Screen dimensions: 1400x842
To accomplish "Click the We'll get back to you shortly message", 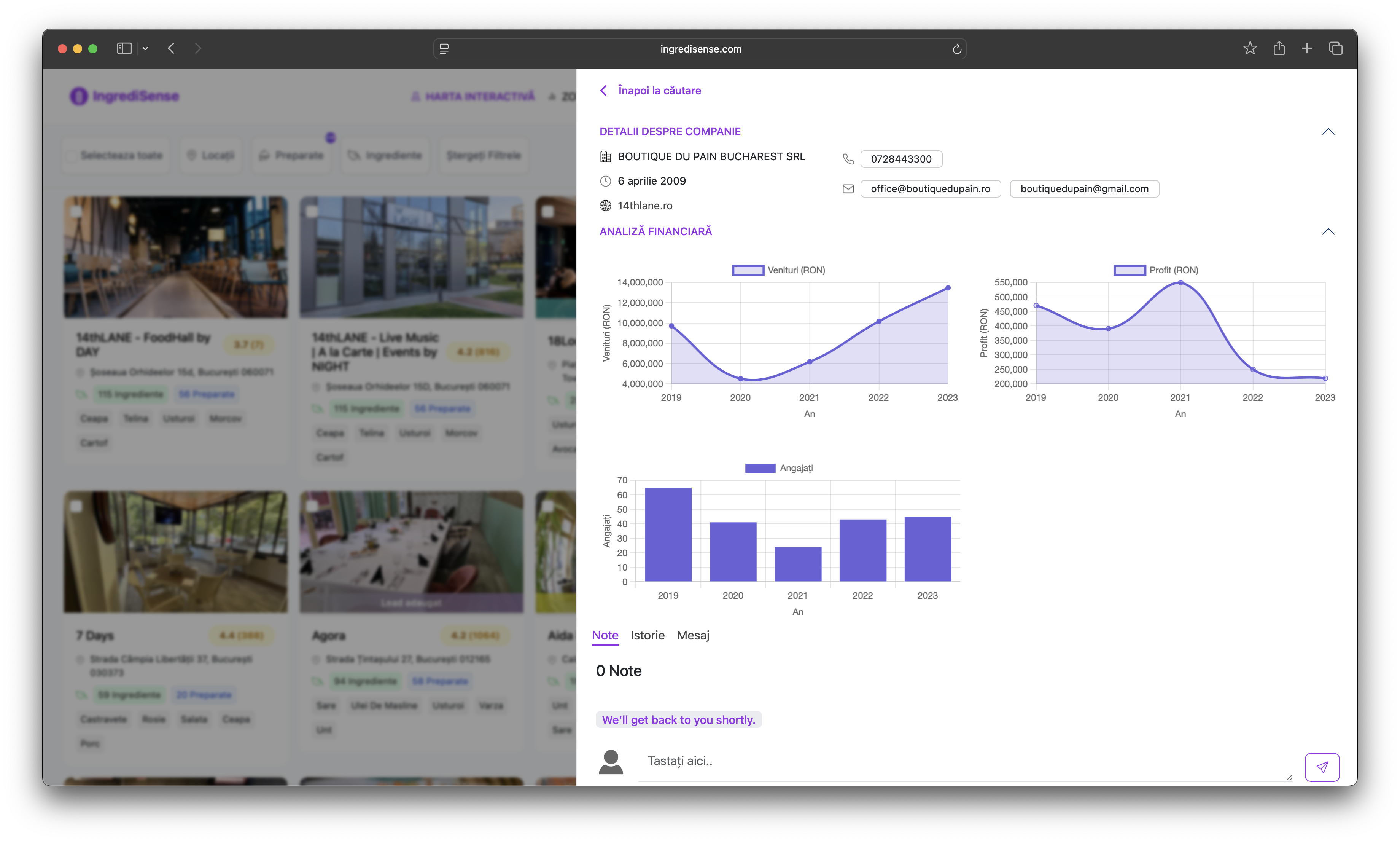I will [678, 720].
